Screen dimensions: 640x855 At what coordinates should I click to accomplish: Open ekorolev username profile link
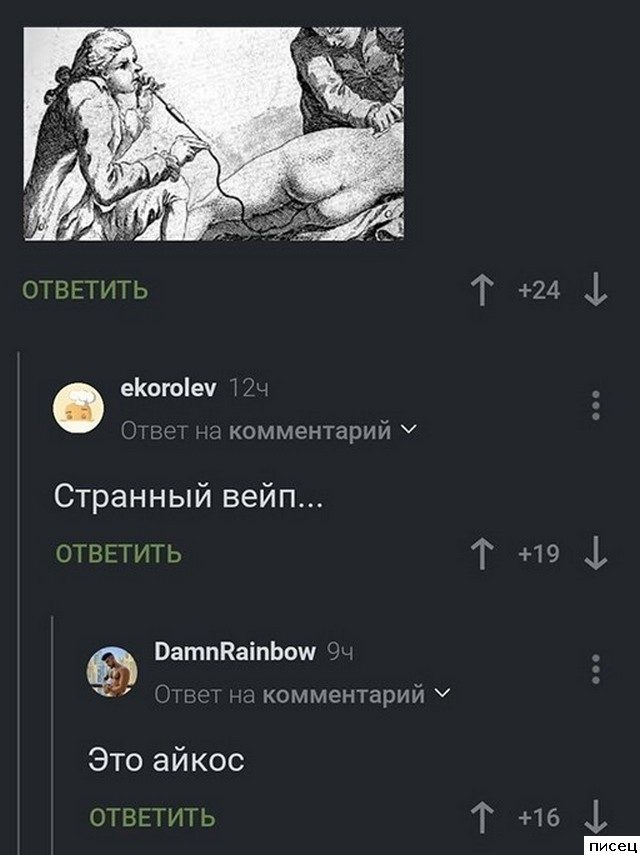[168, 388]
